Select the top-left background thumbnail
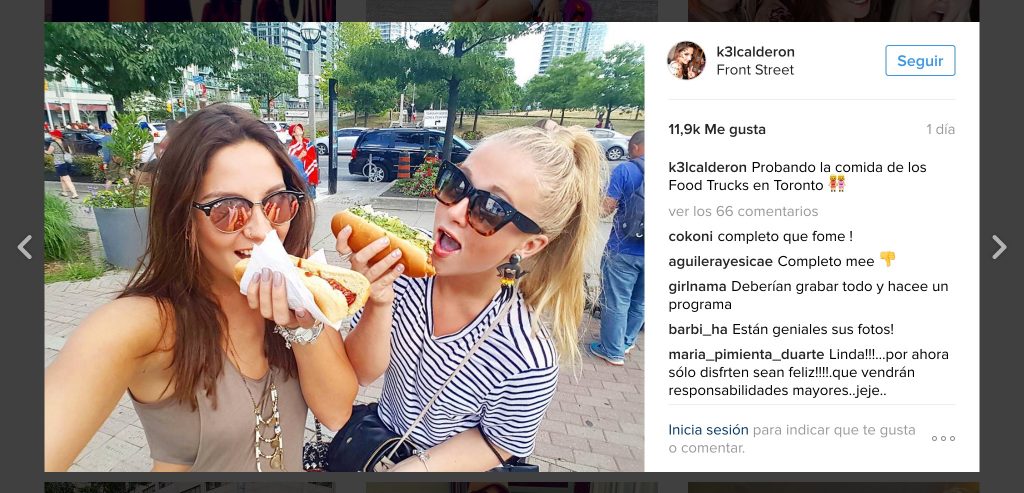The width and height of the screenshot is (1024, 493). (190, 10)
